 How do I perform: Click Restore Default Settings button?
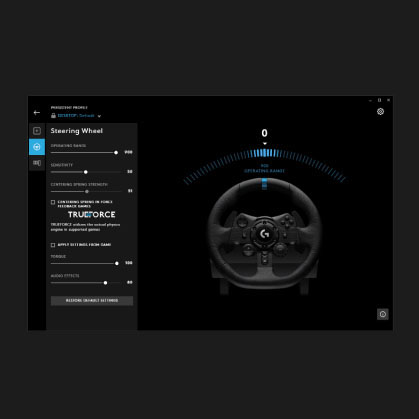[x=92, y=300]
